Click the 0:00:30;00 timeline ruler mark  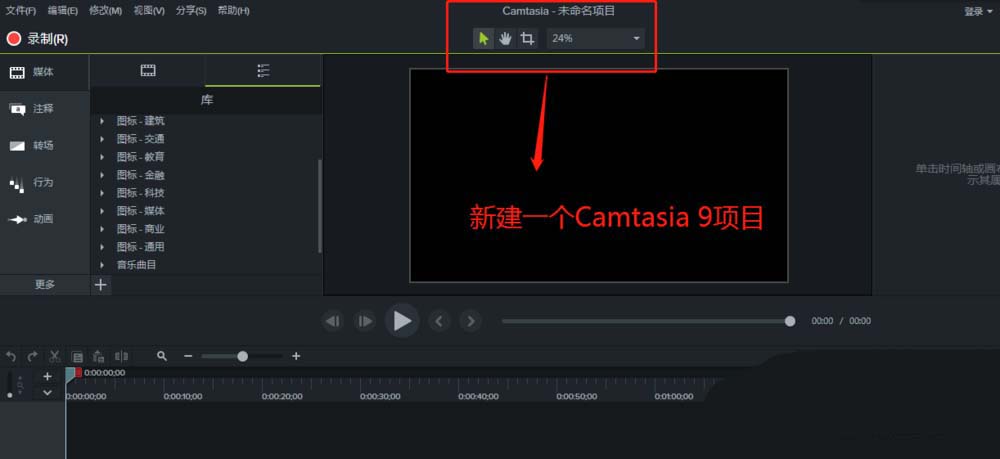coord(380,397)
